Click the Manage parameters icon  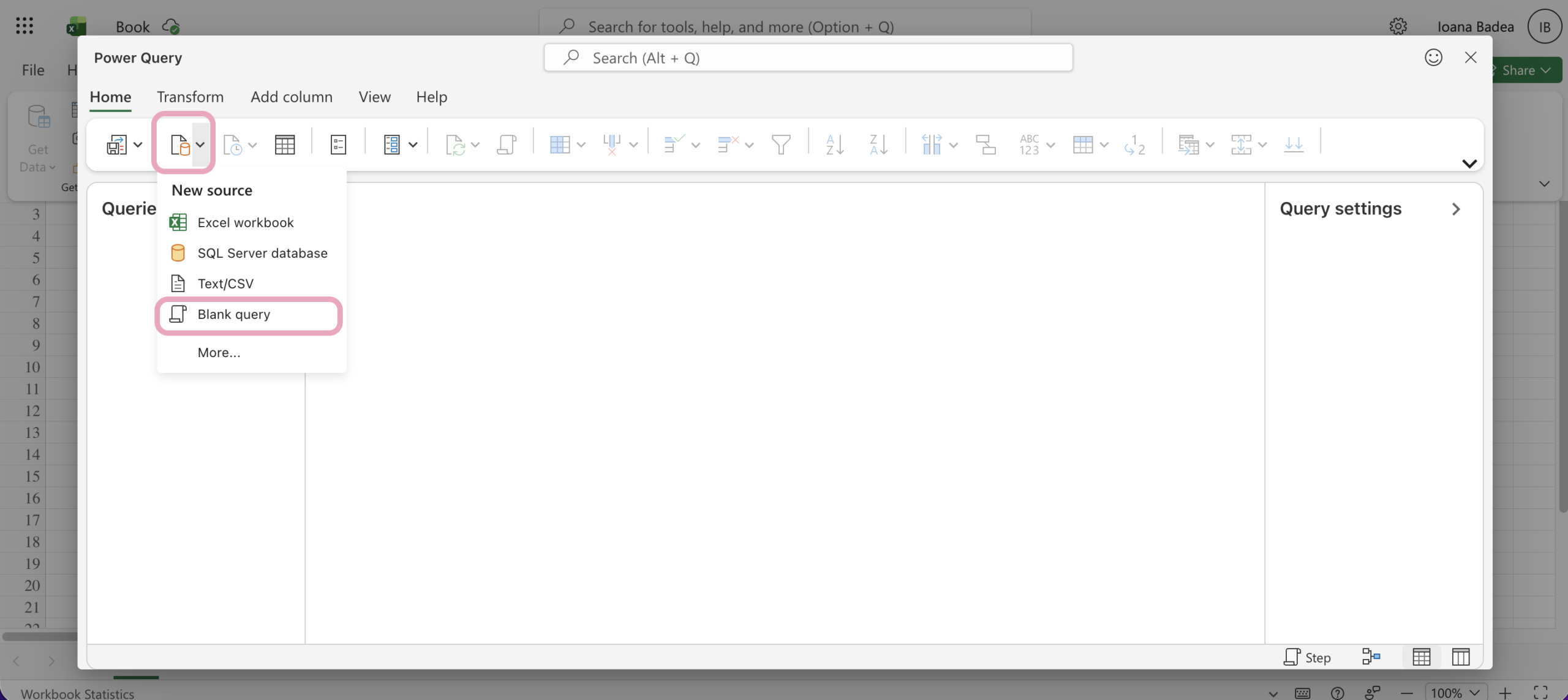pos(391,145)
